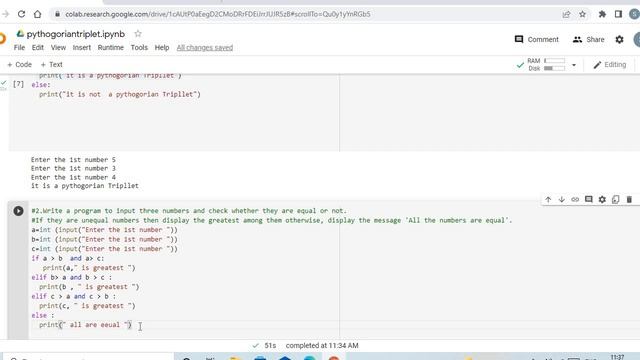640x360 pixels.
Task: Click the line starting 'a=int (input('
Action: [104, 230]
